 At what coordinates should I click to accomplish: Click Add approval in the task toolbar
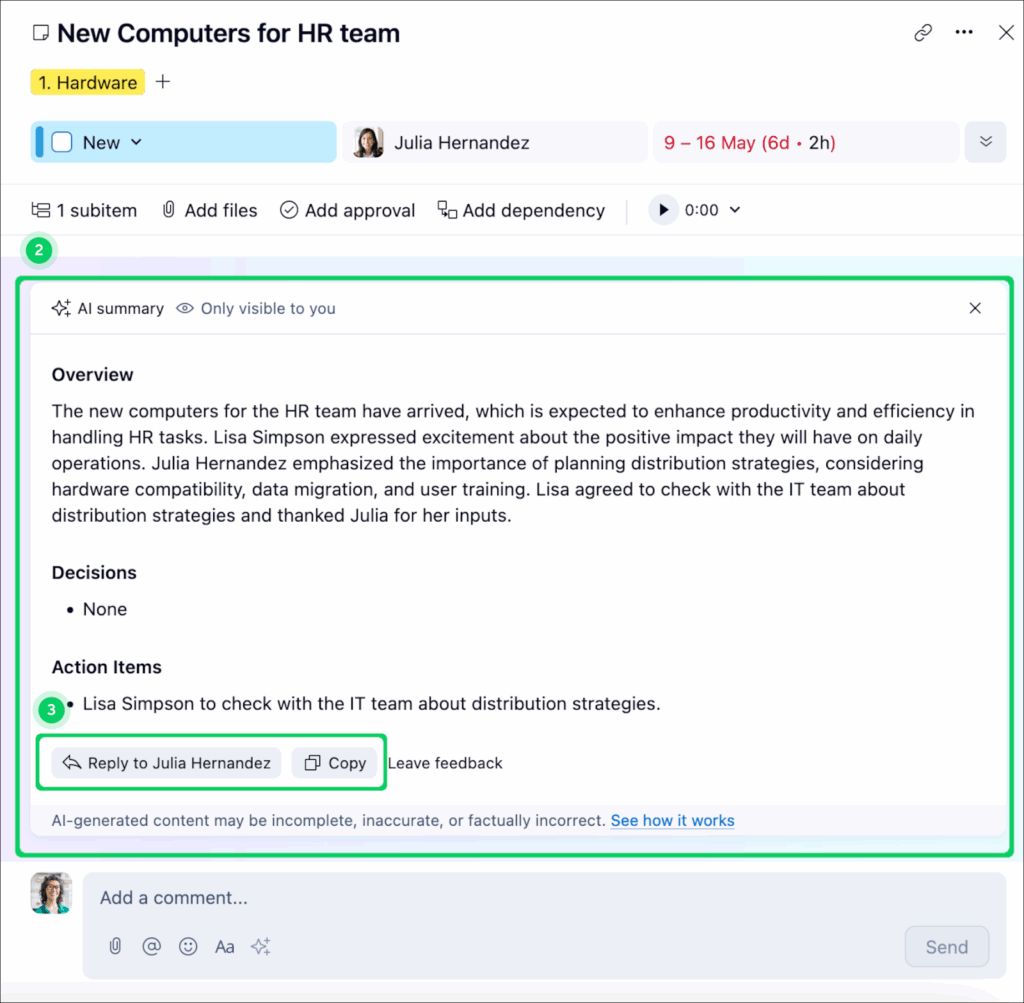click(347, 210)
